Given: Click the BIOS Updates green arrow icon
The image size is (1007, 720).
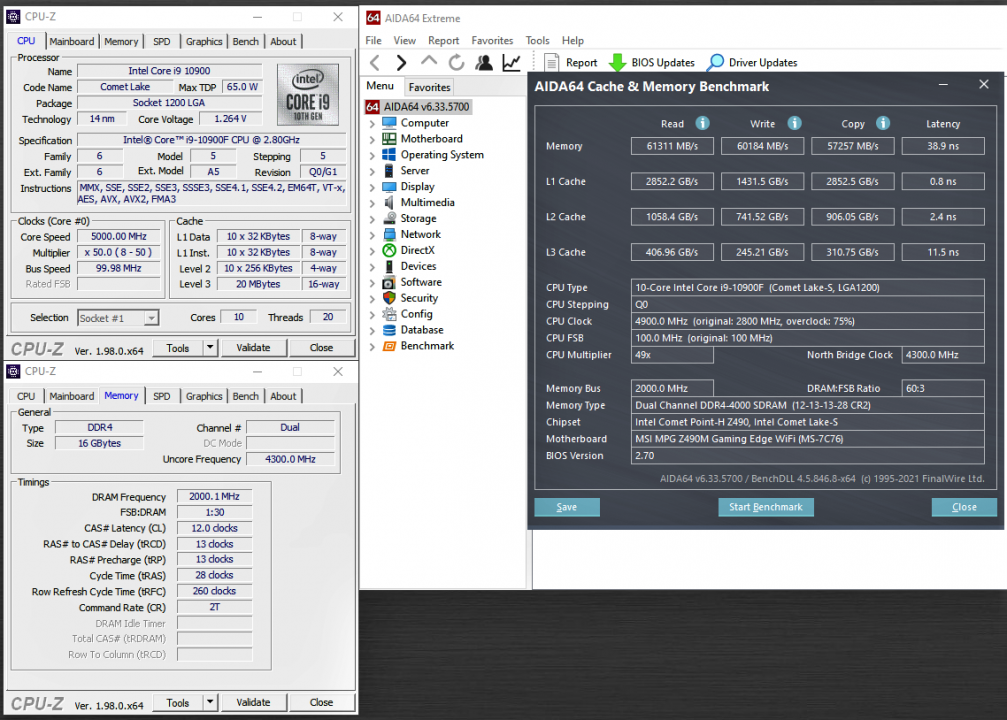Looking at the screenshot, I should point(617,63).
